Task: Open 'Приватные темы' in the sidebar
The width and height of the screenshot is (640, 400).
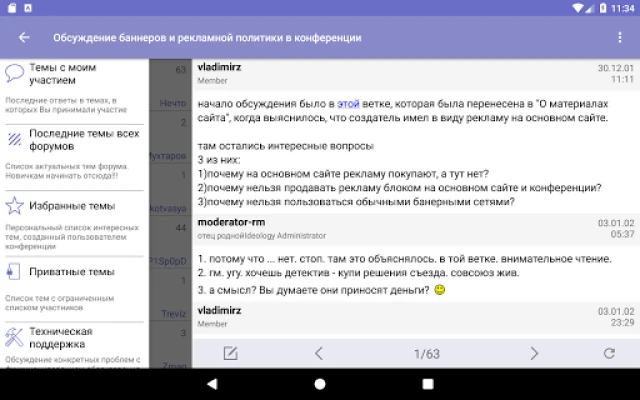Action: click(71, 271)
